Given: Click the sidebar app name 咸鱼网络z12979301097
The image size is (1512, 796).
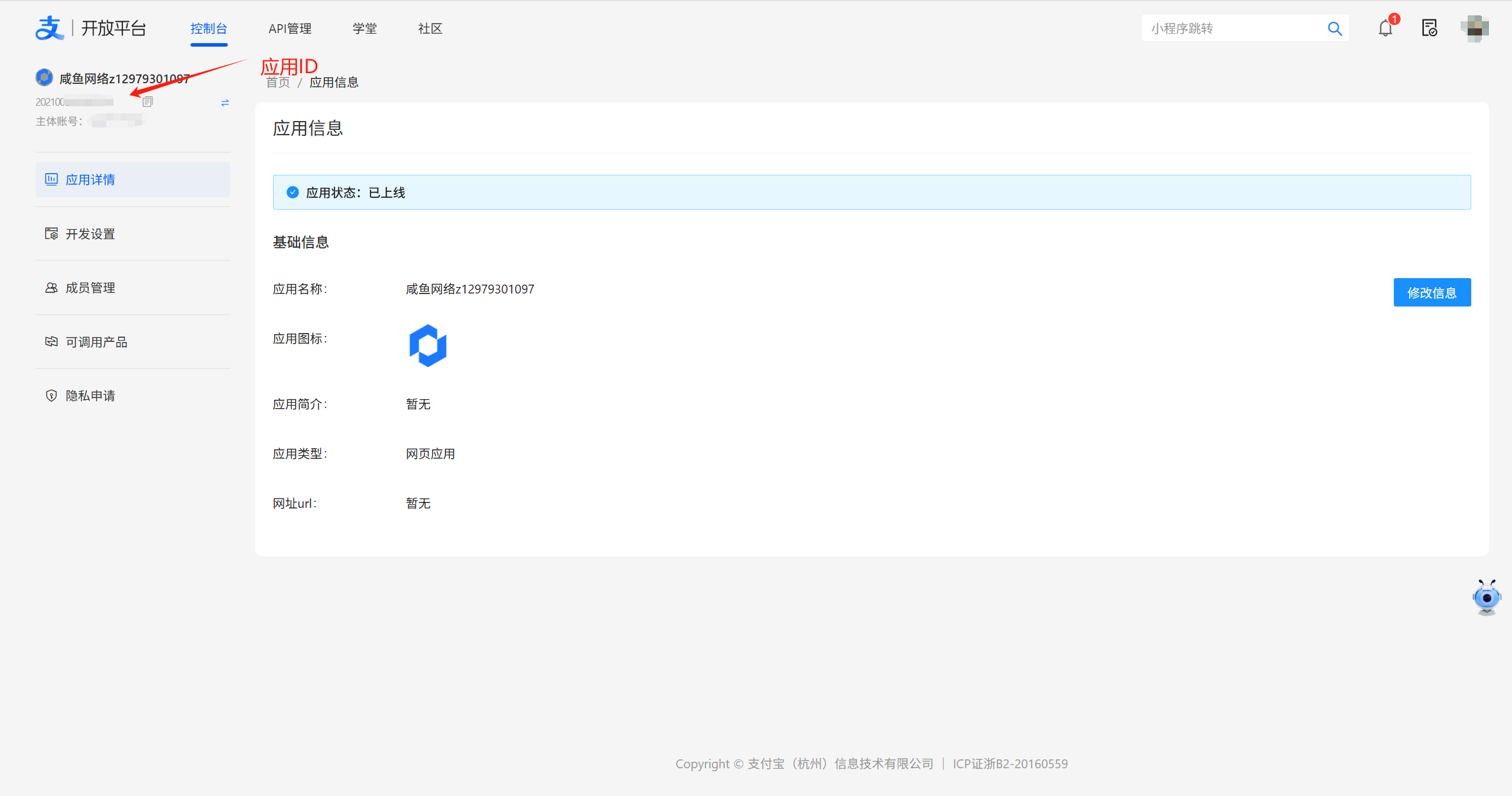Looking at the screenshot, I should pos(125,79).
